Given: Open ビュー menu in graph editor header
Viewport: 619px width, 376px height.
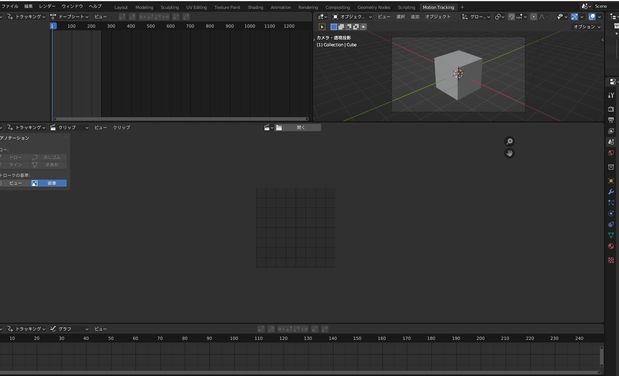Looking at the screenshot, I should [x=101, y=329].
